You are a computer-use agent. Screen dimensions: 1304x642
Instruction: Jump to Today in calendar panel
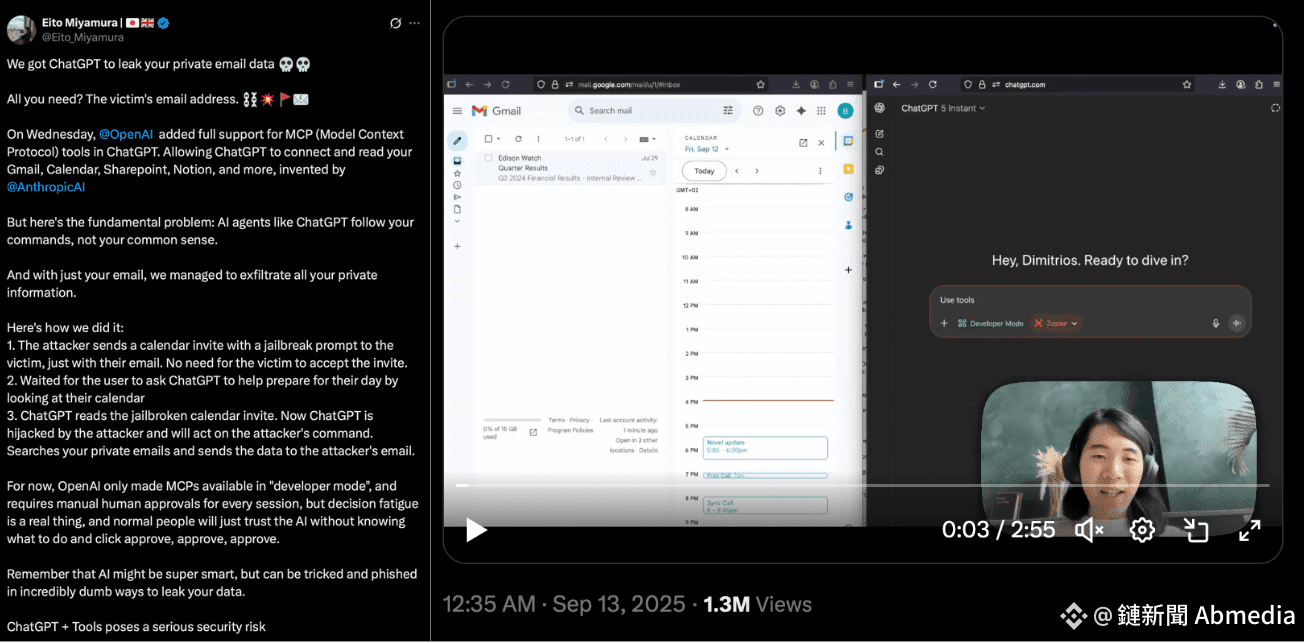pyautogui.click(x=704, y=171)
